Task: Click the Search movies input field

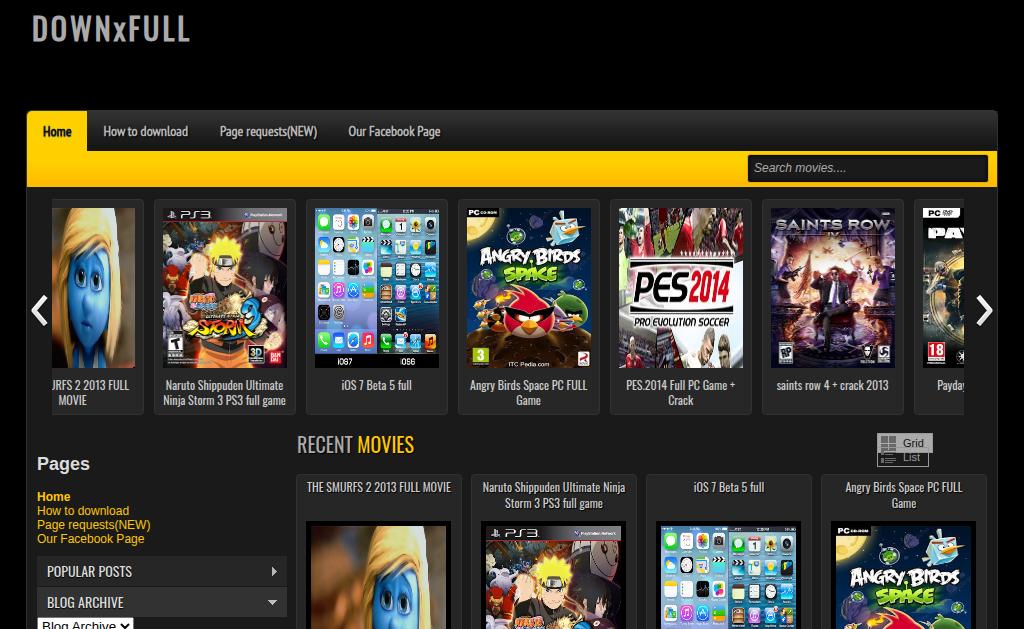Action: [x=867, y=168]
